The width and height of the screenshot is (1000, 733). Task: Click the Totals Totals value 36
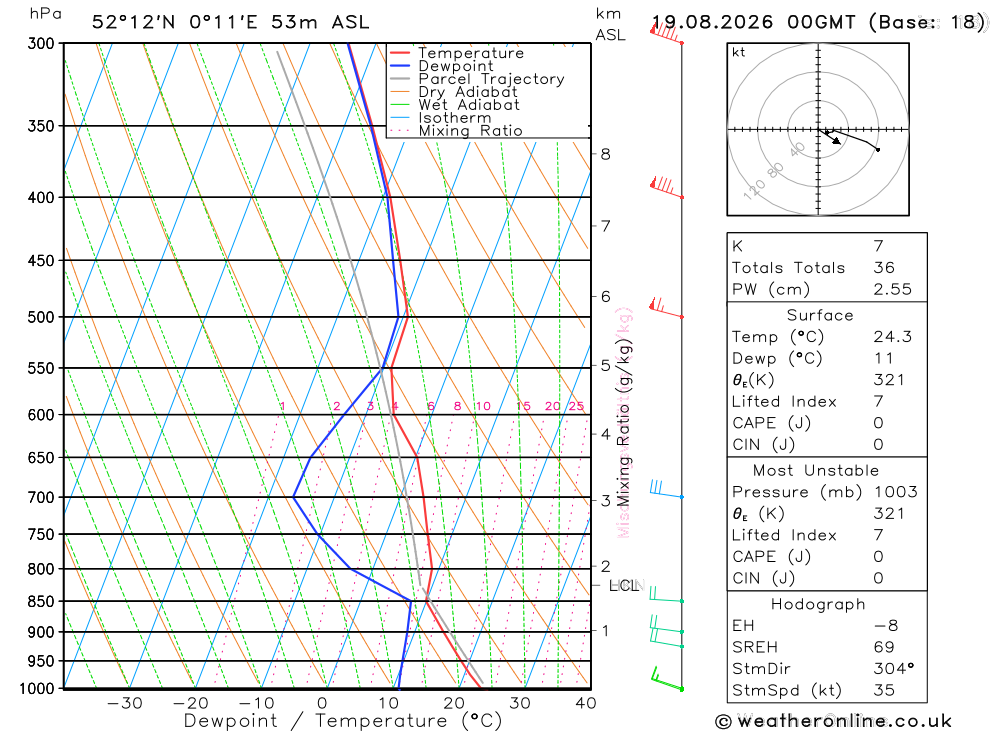[884, 268]
